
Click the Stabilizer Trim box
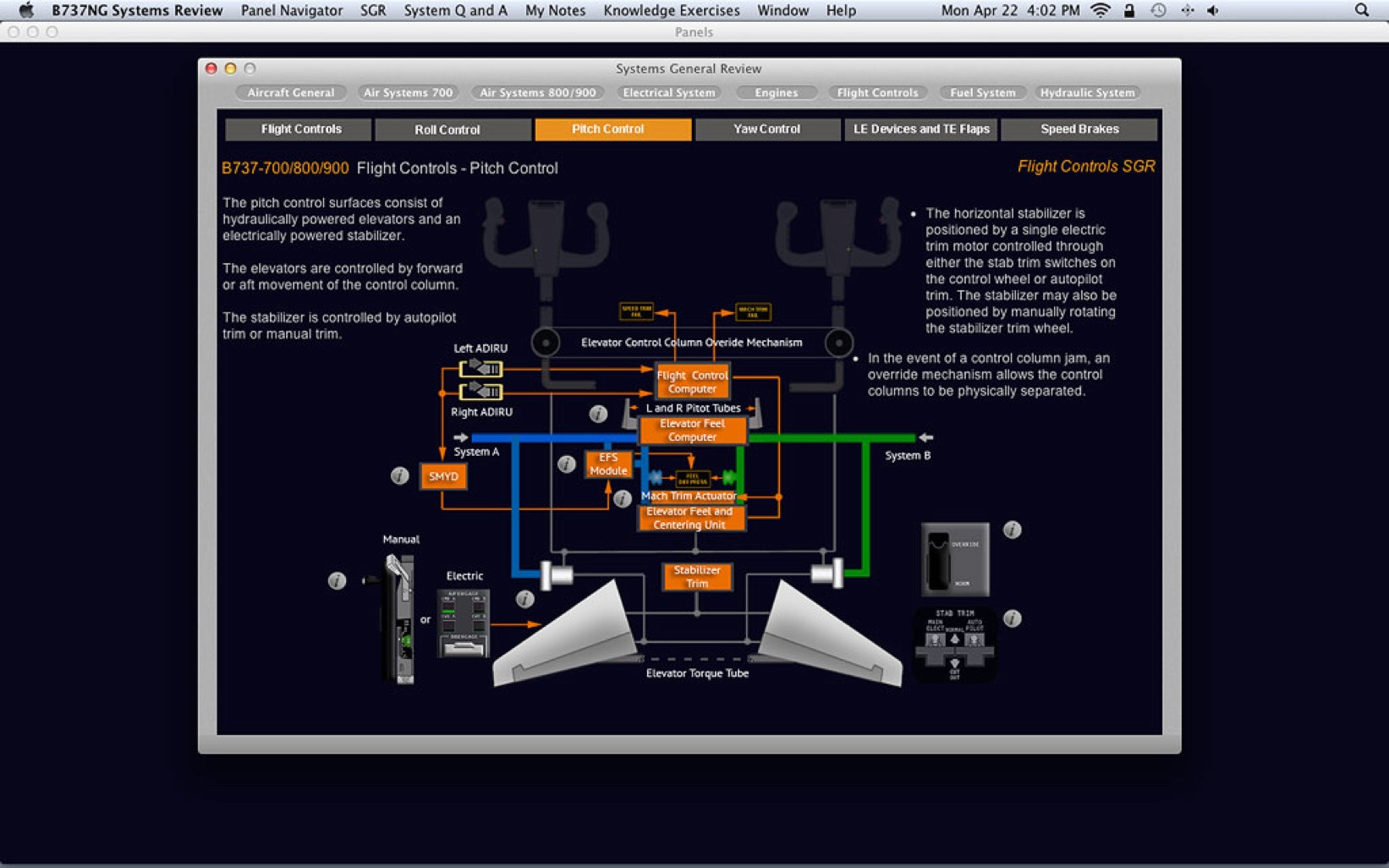click(697, 576)
